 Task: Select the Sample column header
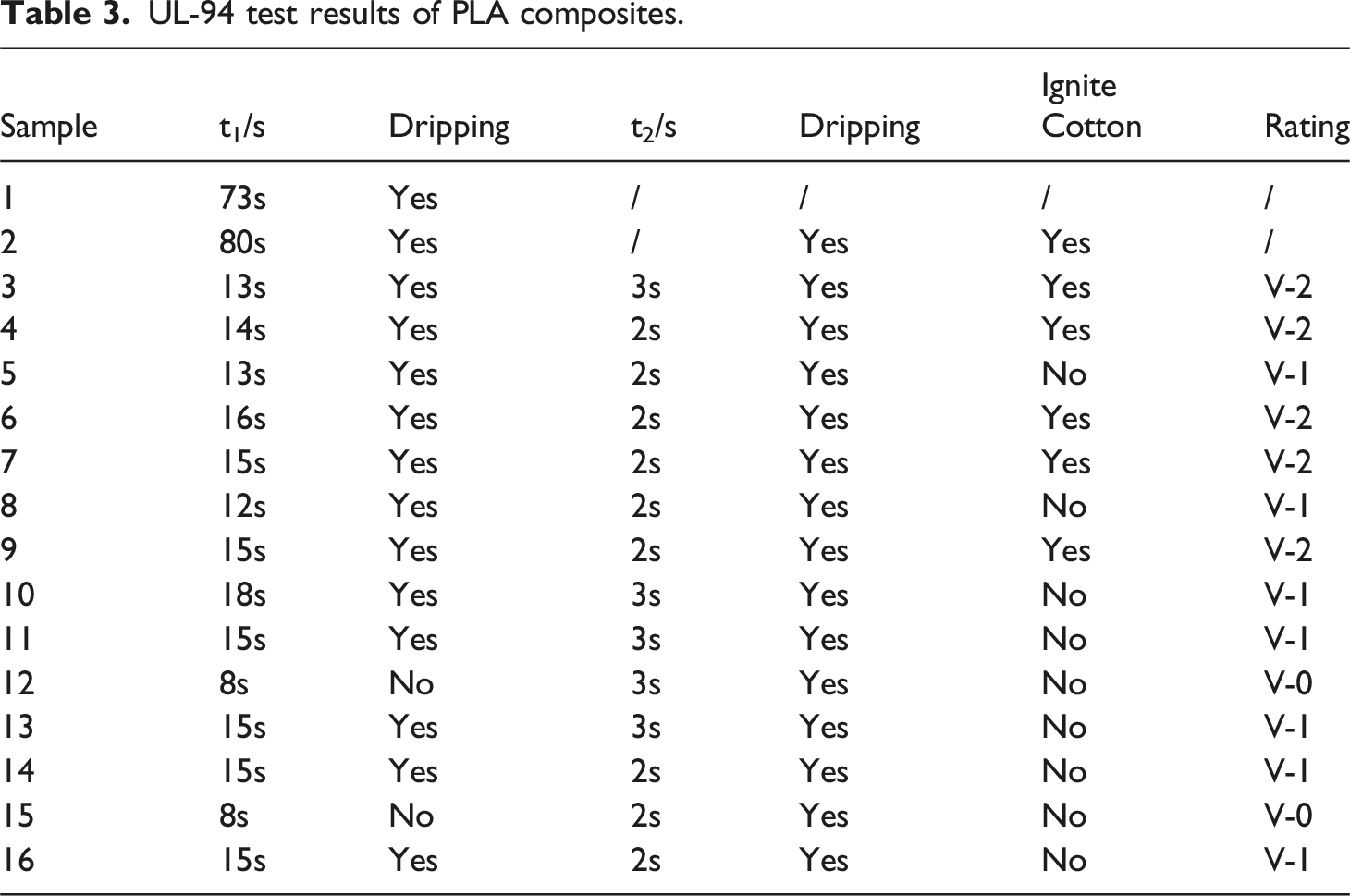point(49,127)
